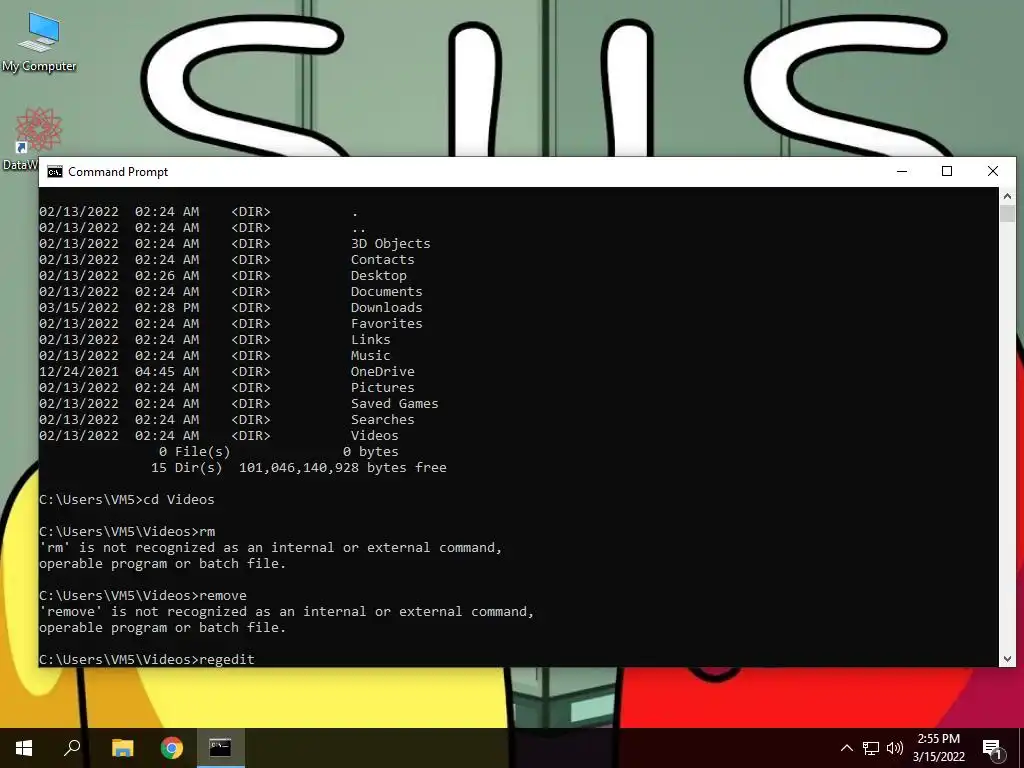Select the Command Prompt taskbar button
This screenshot has height=768, width=1024.
coord(220,748)
